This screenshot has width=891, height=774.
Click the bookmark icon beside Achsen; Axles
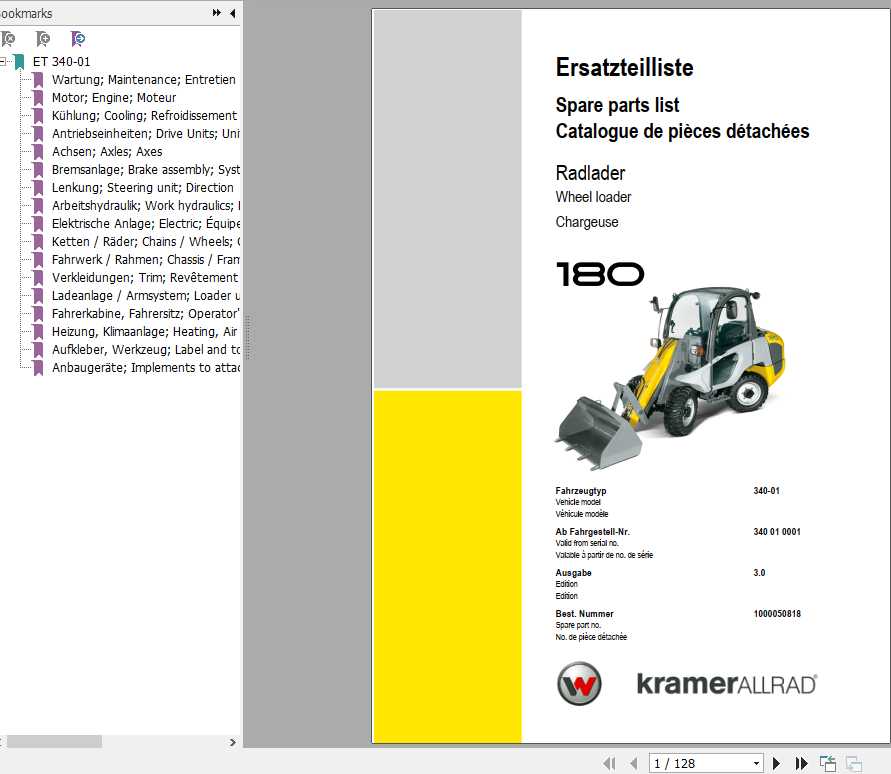tap(38, 152)
